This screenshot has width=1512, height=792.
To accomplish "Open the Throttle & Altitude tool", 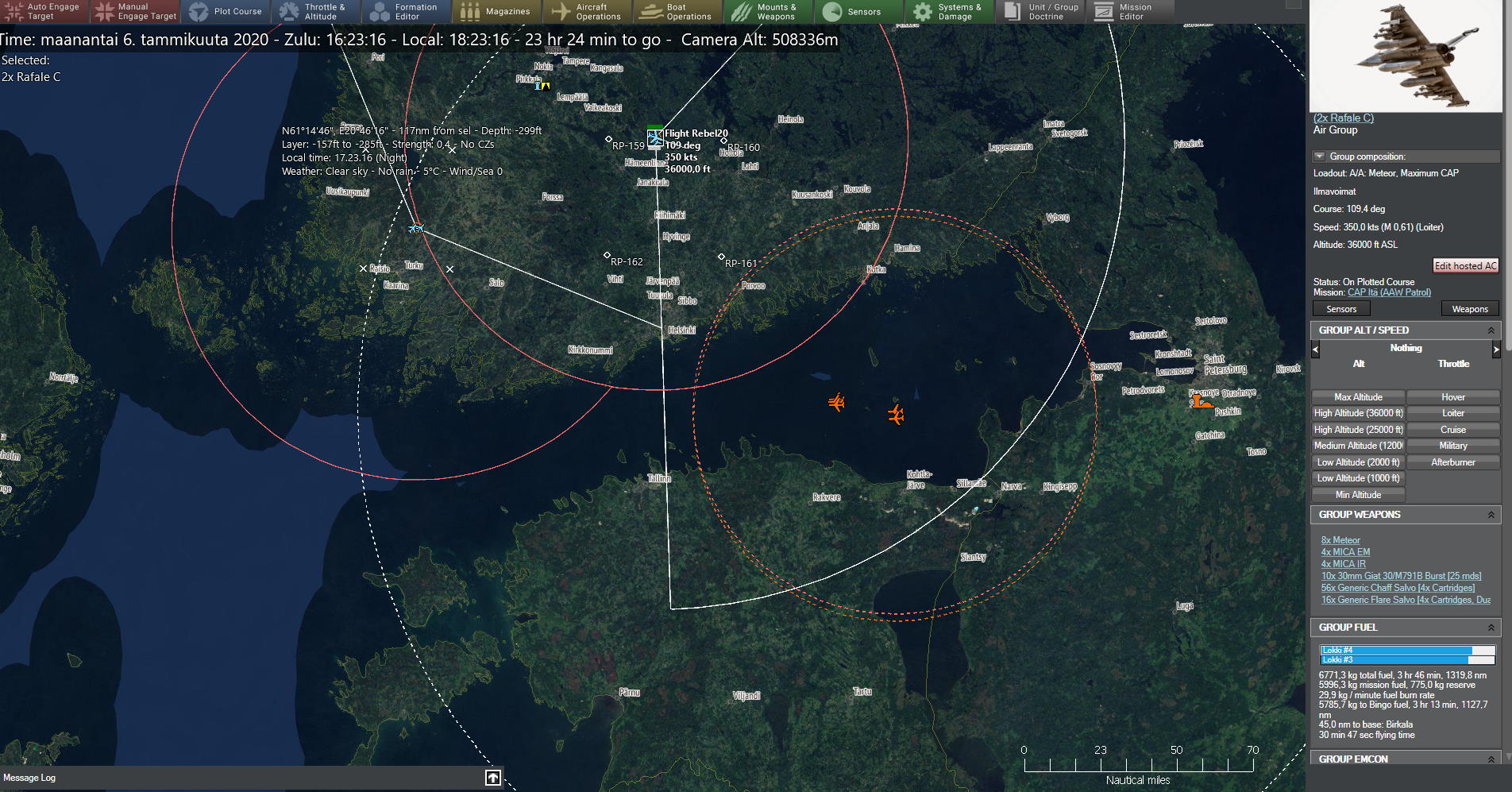I will click(315, 11).
